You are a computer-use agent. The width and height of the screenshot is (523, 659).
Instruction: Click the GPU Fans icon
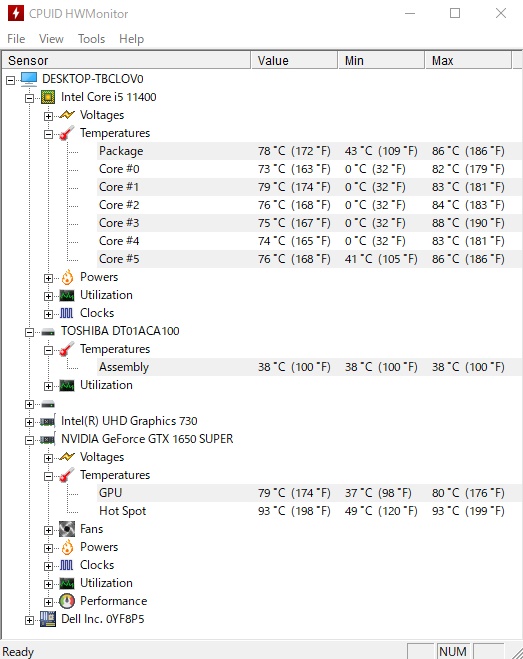coord(67,529)
